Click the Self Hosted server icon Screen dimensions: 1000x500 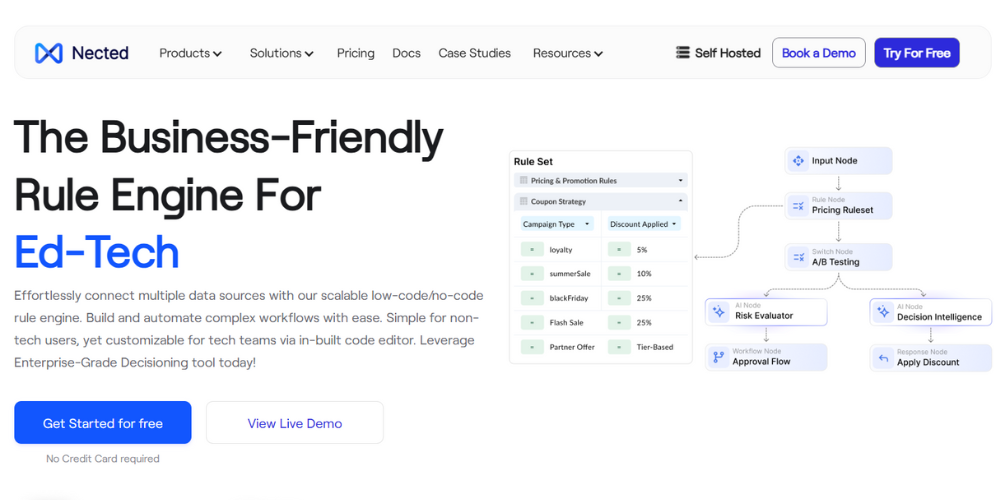coord(683,53)
